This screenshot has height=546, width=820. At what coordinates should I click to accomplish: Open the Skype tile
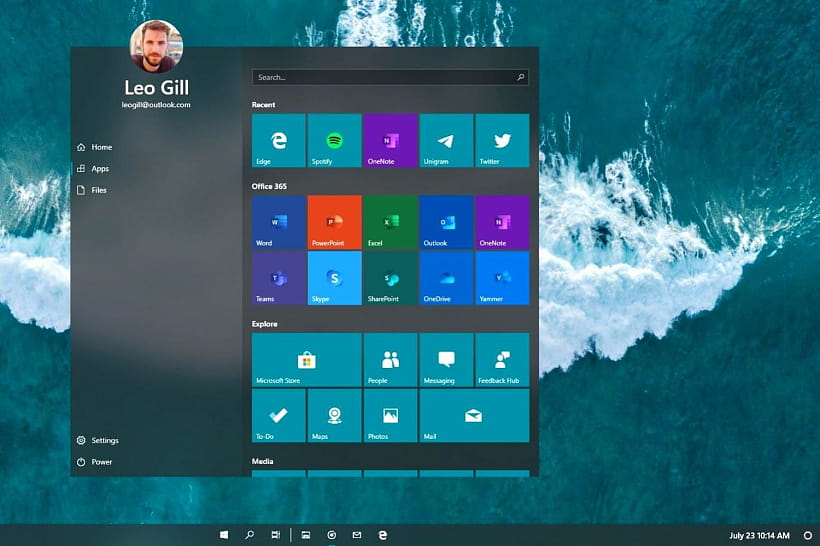click(x=335, y=278)
